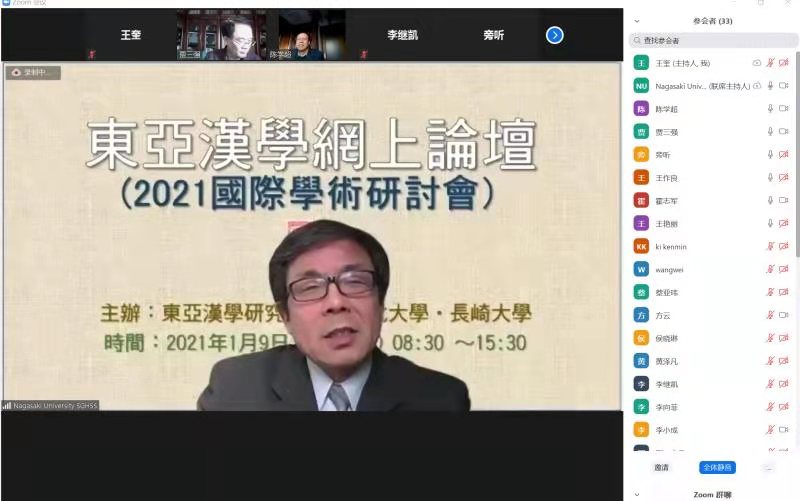Click the camera icon for Nagasaki University co-host
Screen dimensions: 800x501
(x=784, y=86)
